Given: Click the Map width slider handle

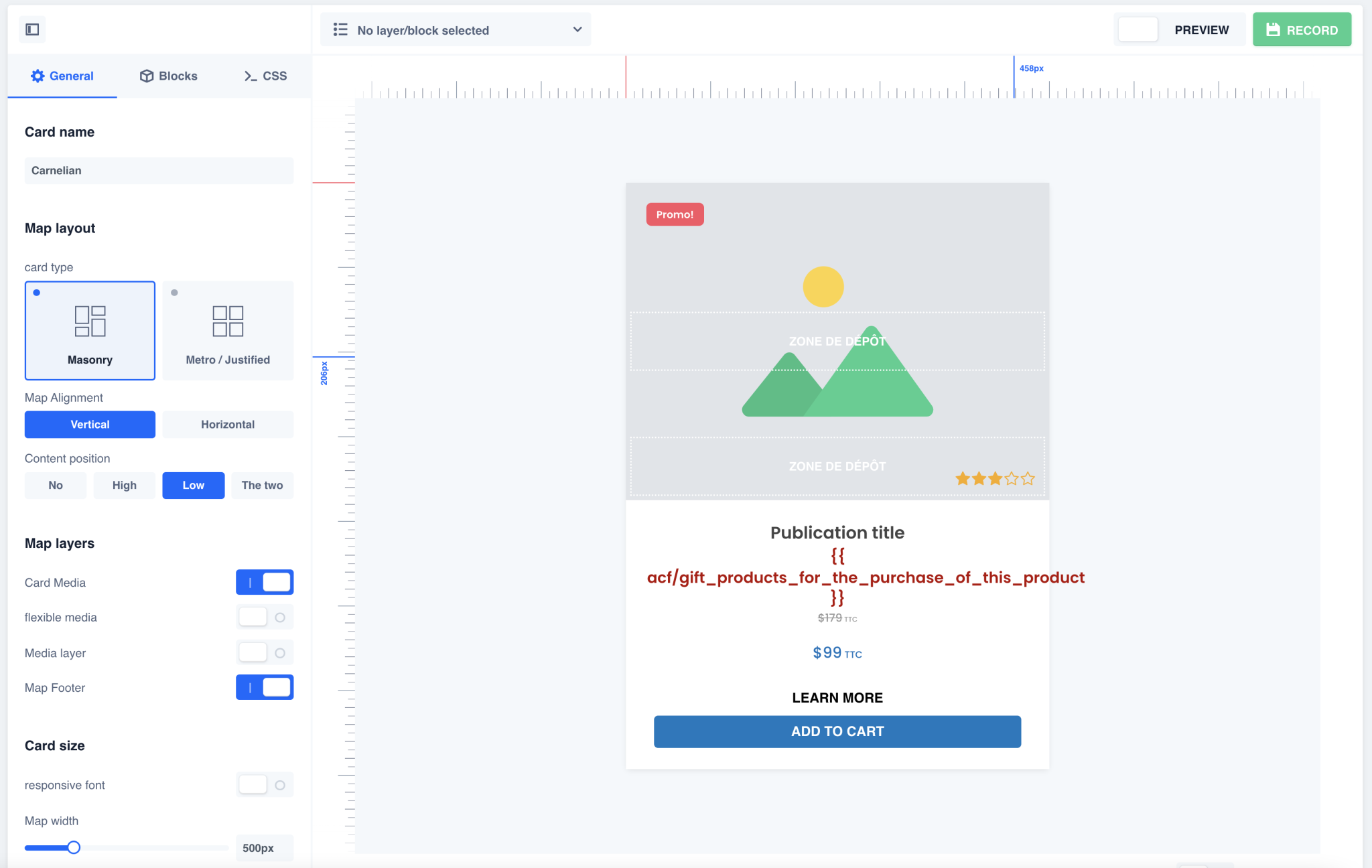Looking at the screenshot, I should click(x=74, y=847).
